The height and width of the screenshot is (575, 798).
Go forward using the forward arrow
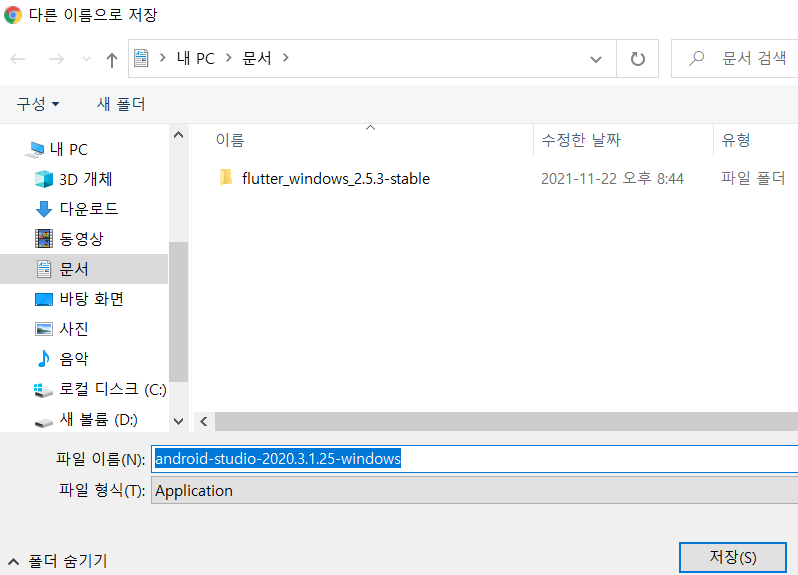pos(56,59)
